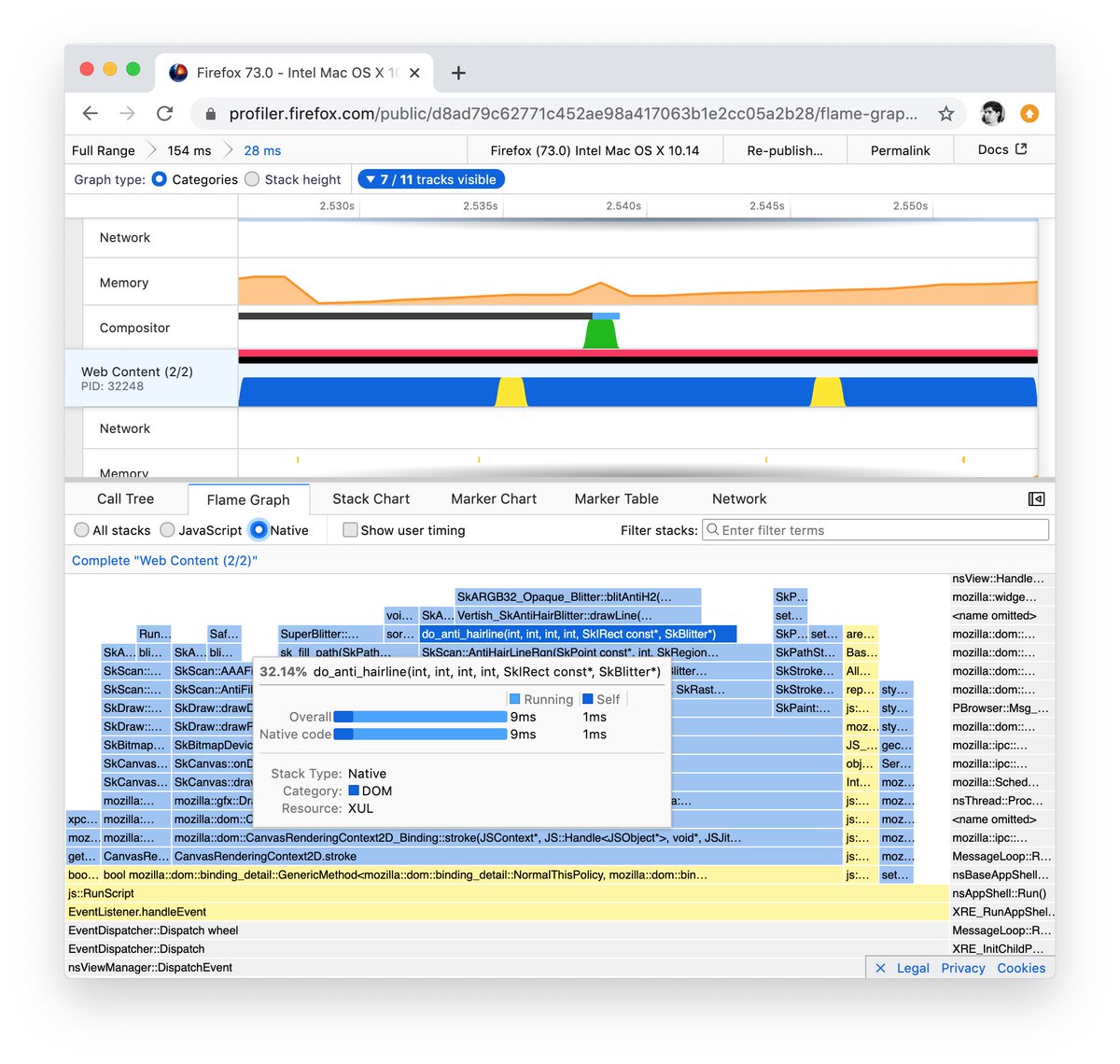Image resolution: width=1120 pixels, height=1064 pixels.
Task: Click the browser forward arrow
Action: pyautogui.click(x=128, y=113)
